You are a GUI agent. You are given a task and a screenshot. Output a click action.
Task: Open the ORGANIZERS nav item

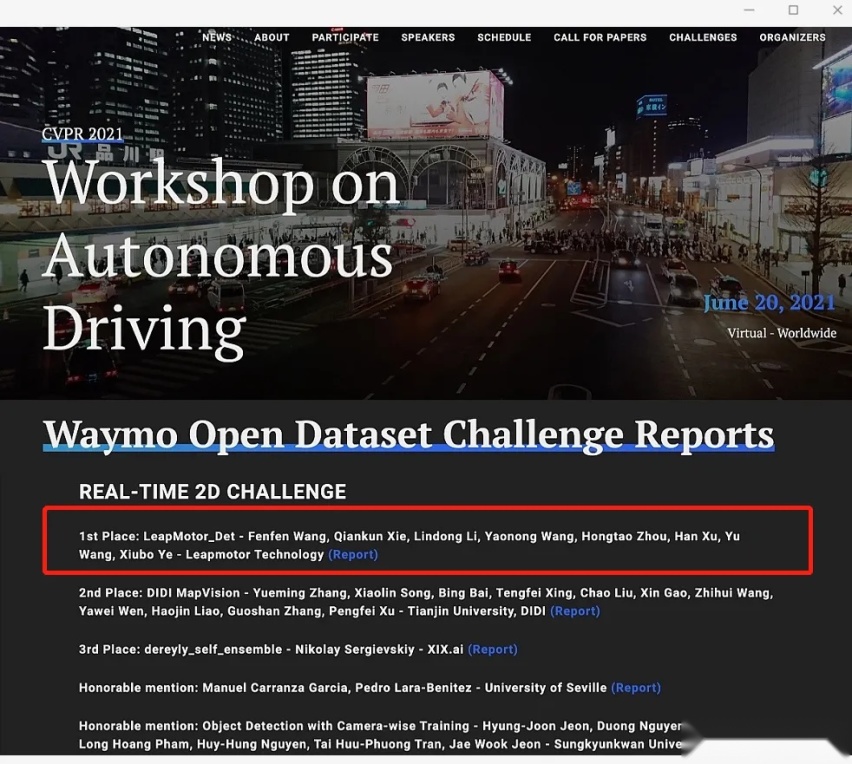point(792,37)
